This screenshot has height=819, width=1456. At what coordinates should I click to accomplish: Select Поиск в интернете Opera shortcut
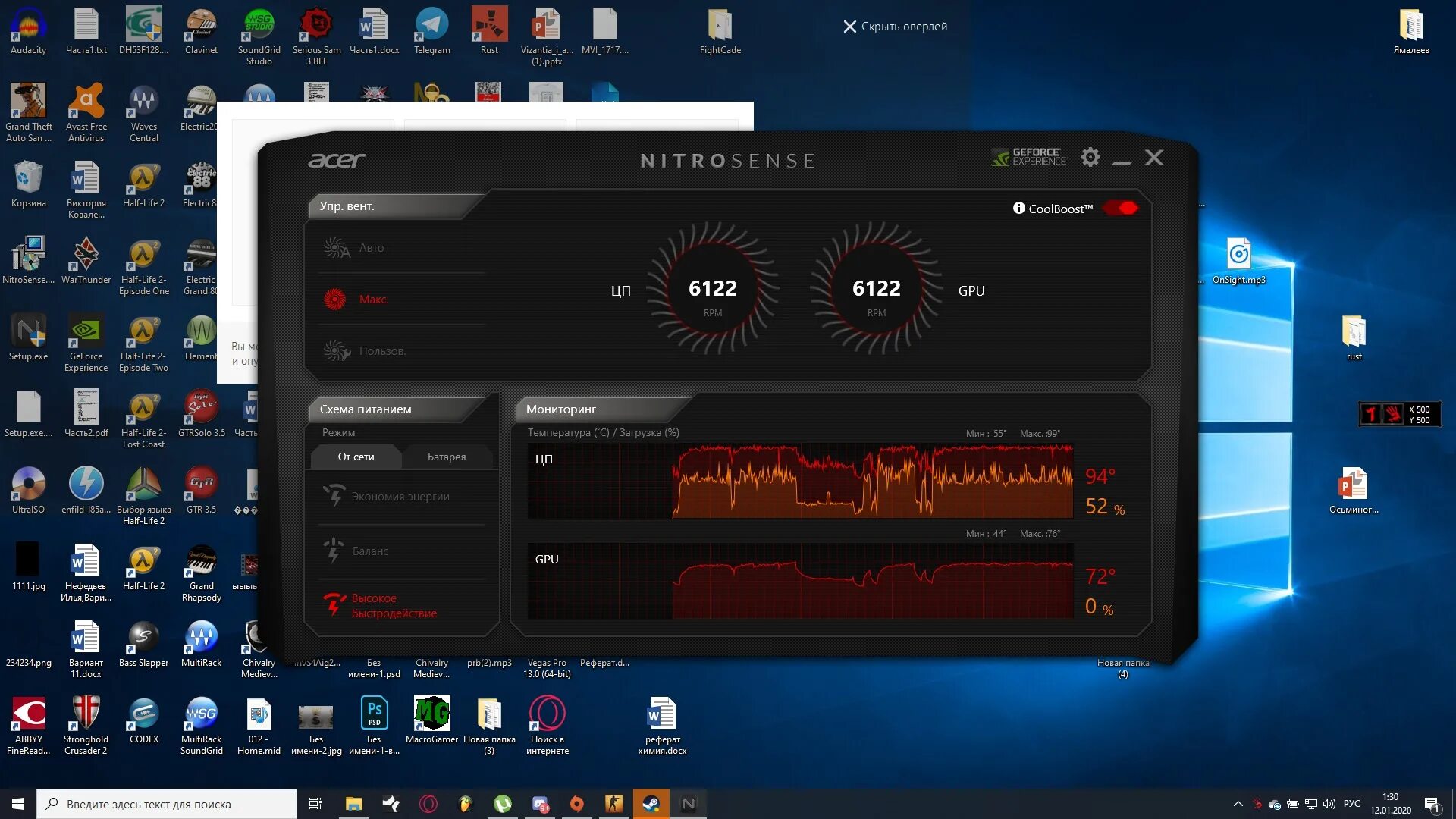click(x=547, y=726)
